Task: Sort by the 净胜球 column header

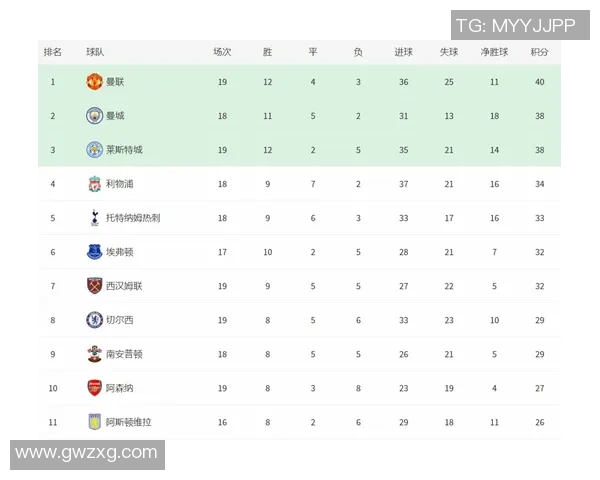Action: [494, 52]
